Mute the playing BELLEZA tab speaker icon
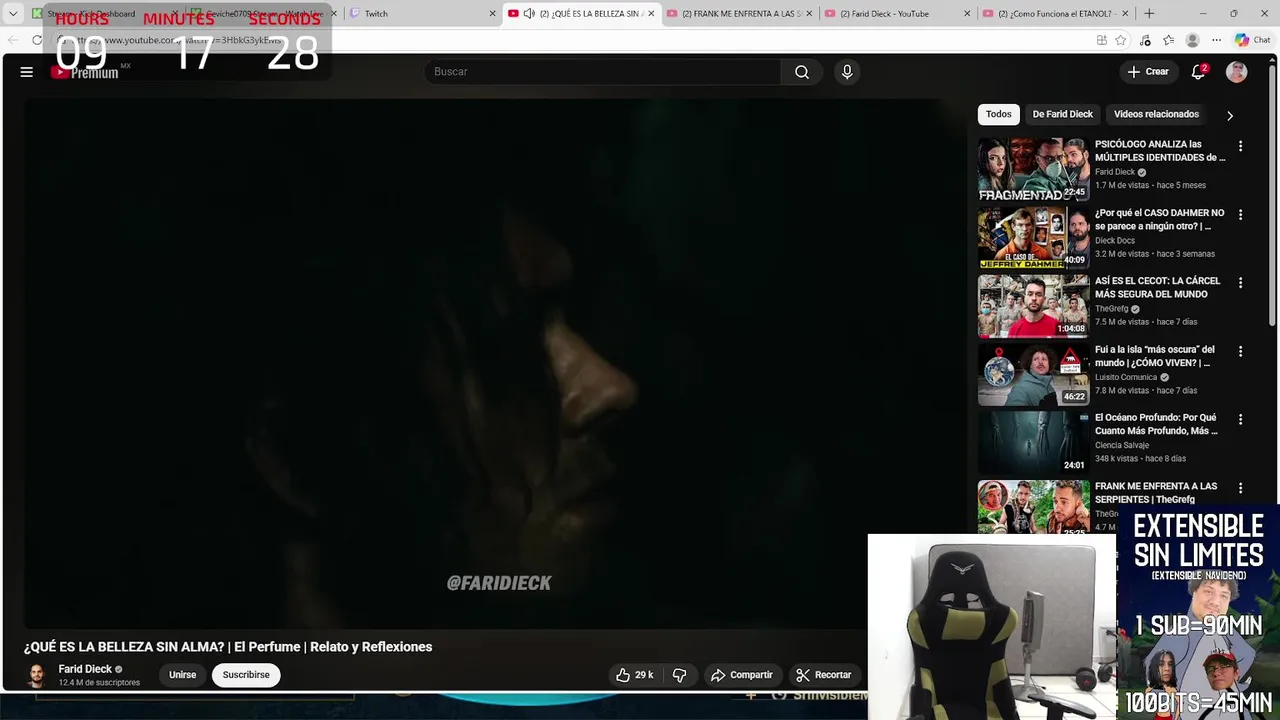Image resolution: width=1280 pixels, height=720 pixels. (529, 13)
